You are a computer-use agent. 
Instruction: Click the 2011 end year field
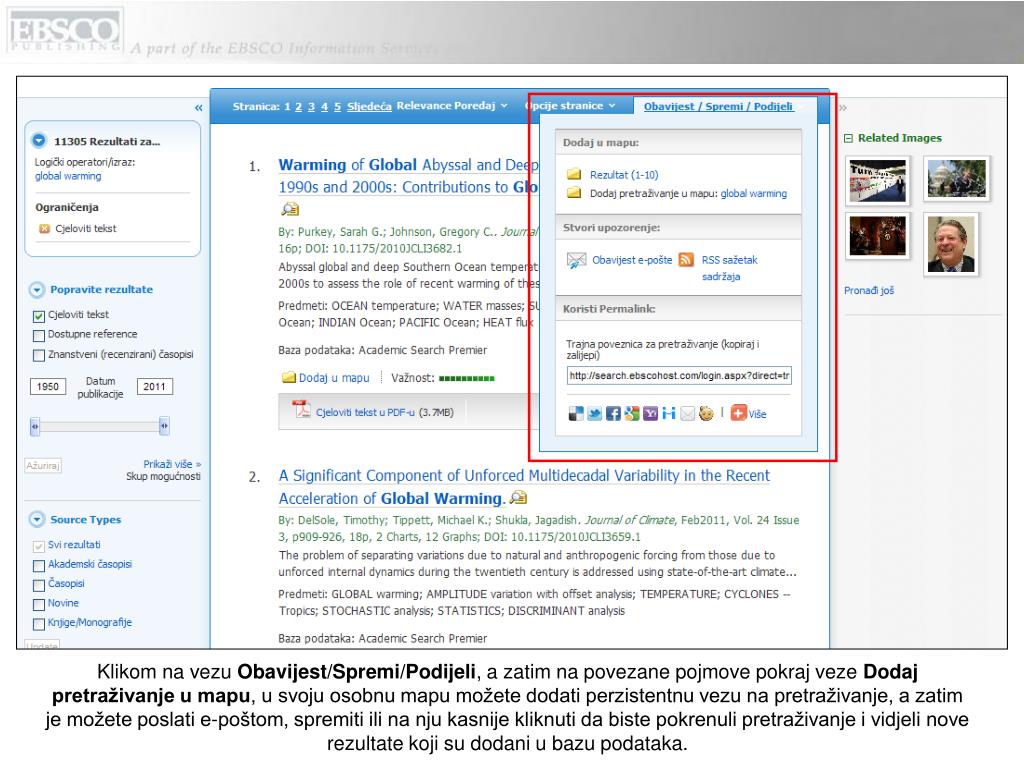[155, 387]
